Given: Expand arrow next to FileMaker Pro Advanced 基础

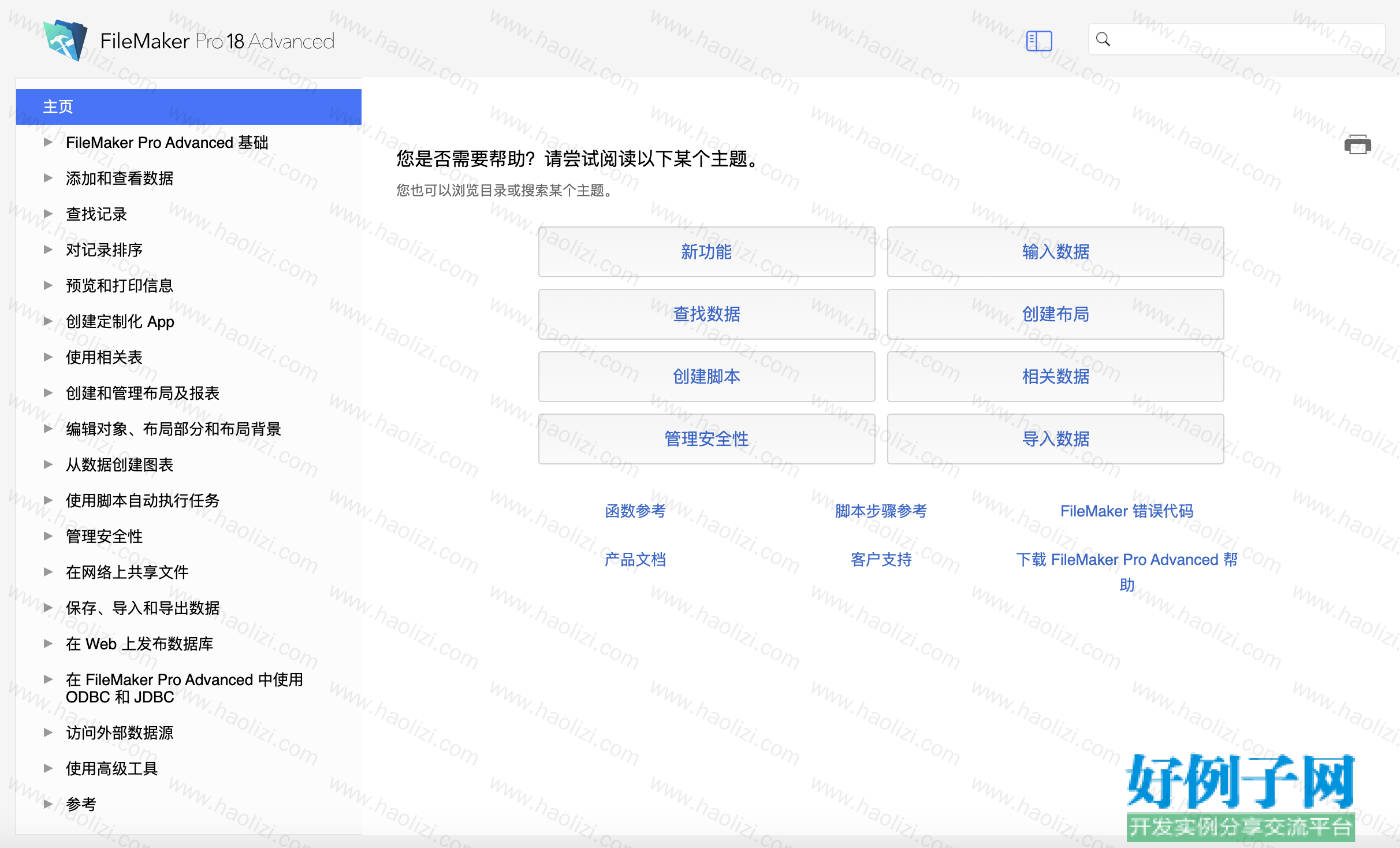Looking at the screenshot, I should (x=49, y=142).
